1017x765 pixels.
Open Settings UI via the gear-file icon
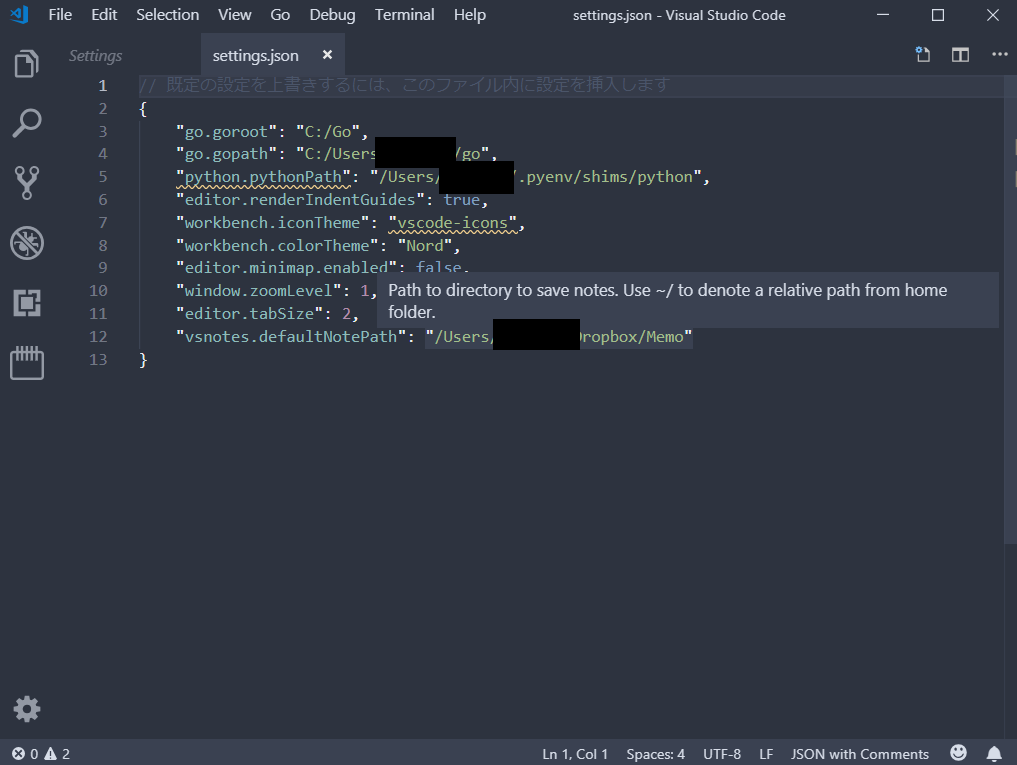(x=922, y=55)
